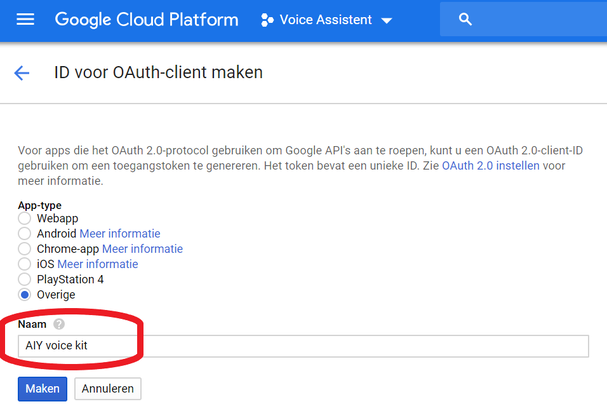
Task: Click the Voice Assistent project hexagon icon
Action: (x=267, y=20)
